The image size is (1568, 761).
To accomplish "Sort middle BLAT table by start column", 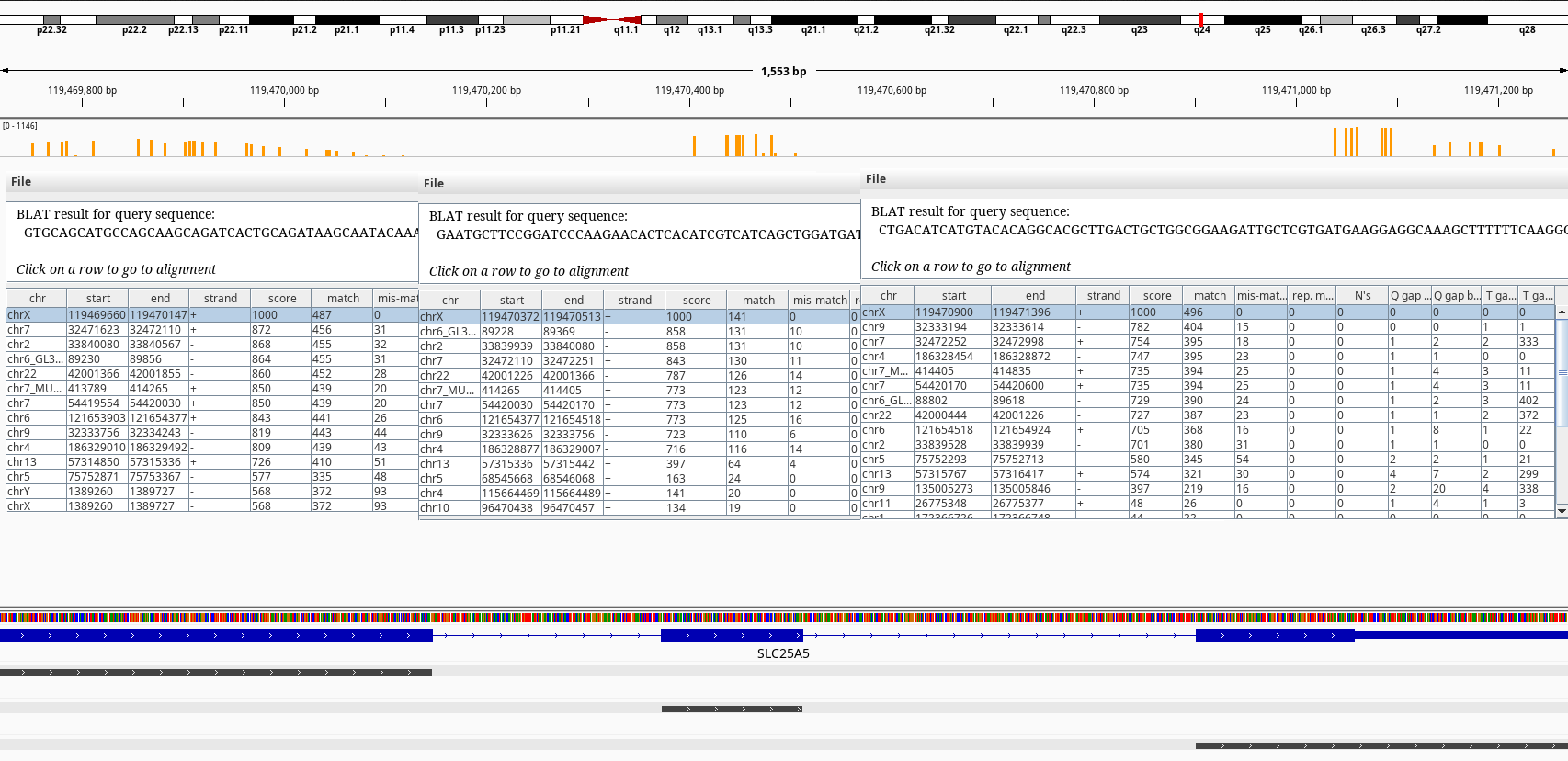I will pos(512,300).
